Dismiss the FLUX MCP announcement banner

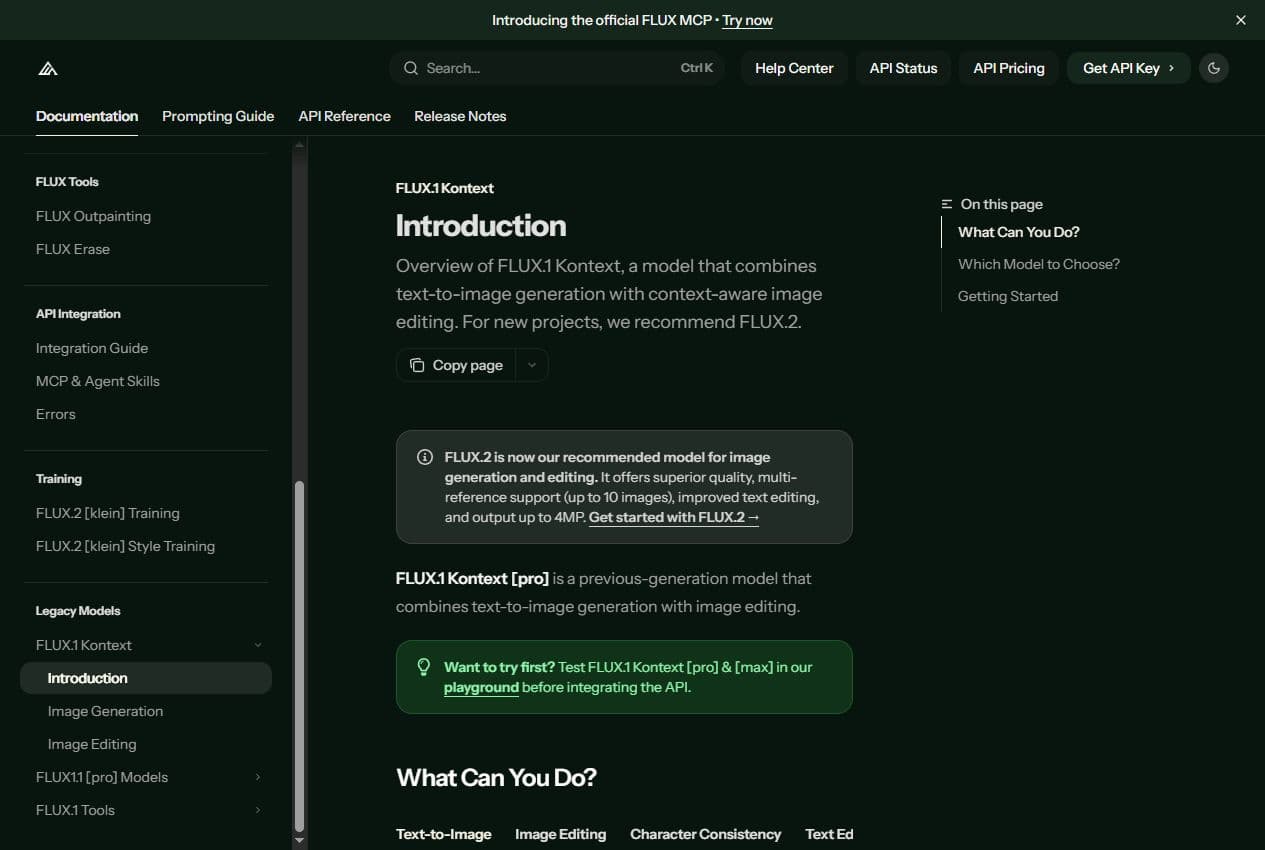click(x=1241, y=20)
